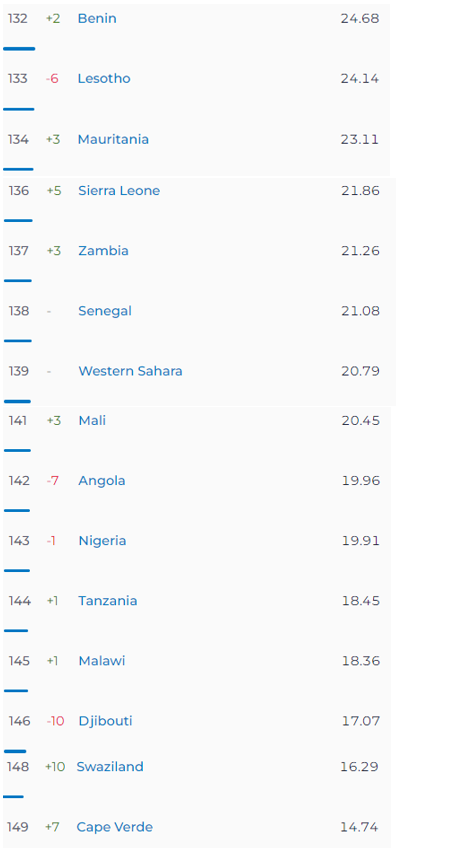Image resolution: width=469 pixels, height=848 pixels.
Task: Open the Swaziland country page
Action: point(110,767)
